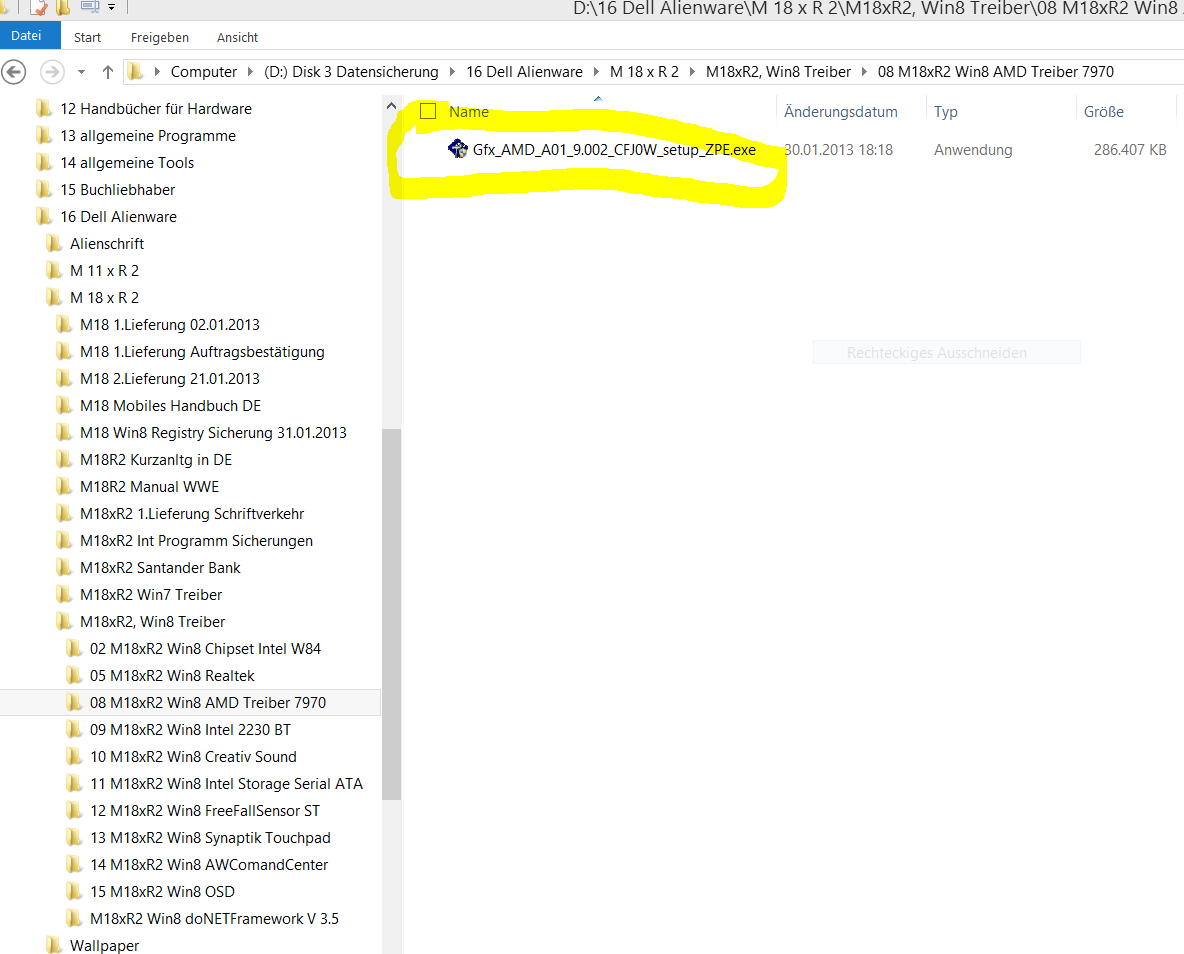Expand dropdown arrow after 16 Dell Alienware breadcrumb
This screenshot has width=1184, height=954.
(597, 72)
